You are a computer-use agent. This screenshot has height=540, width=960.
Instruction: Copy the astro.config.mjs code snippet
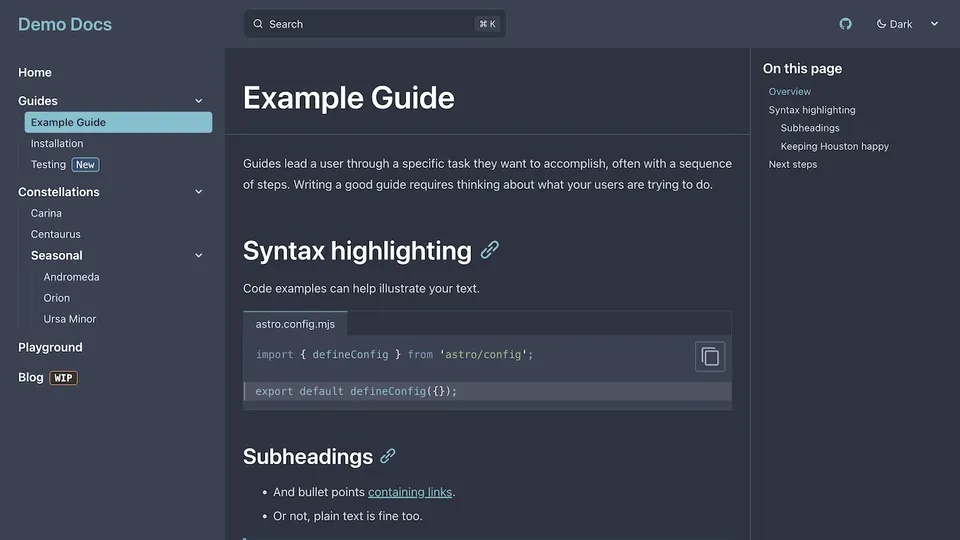[x=710, y=357]
